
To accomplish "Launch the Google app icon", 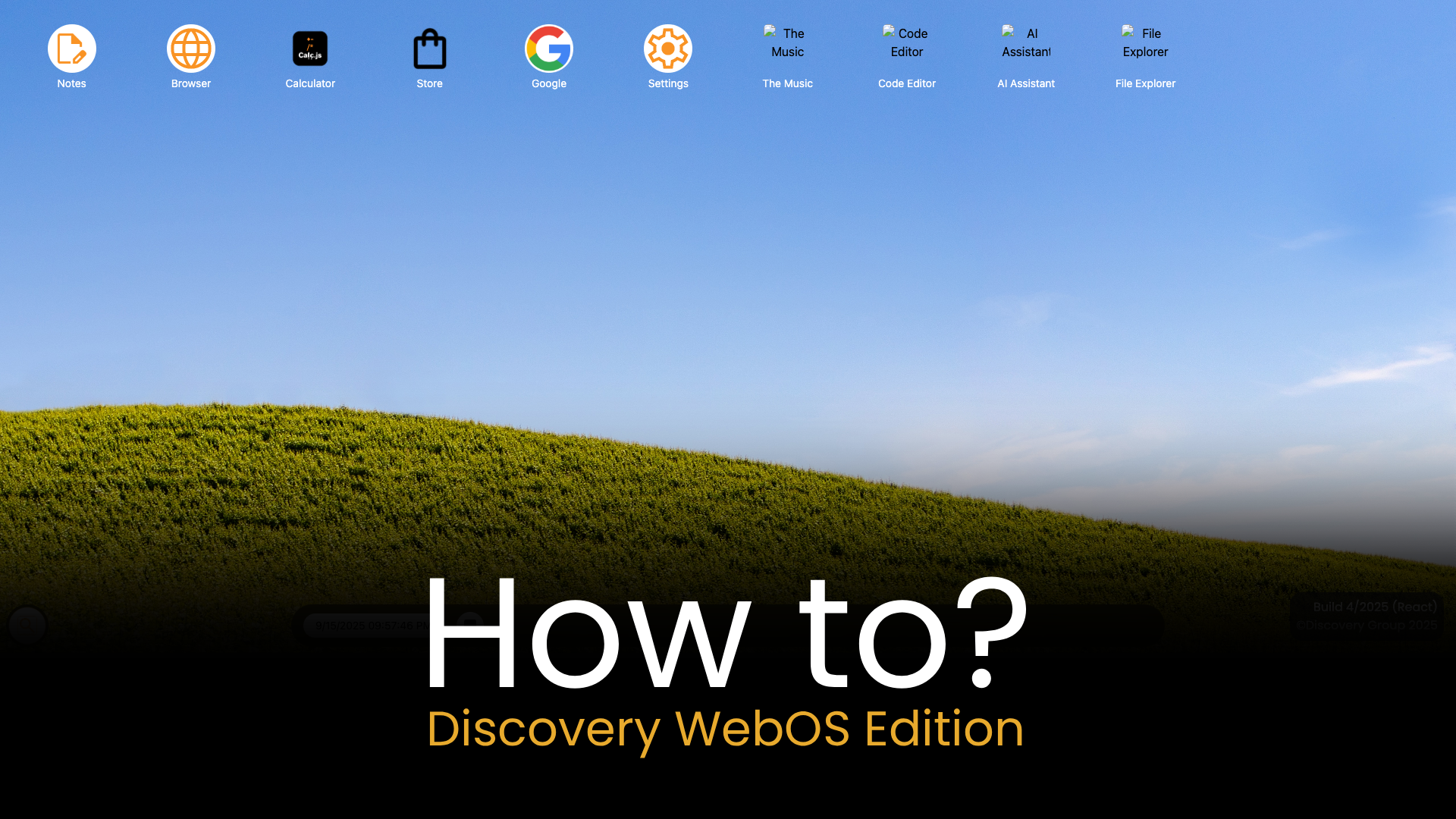I will 548,49.
